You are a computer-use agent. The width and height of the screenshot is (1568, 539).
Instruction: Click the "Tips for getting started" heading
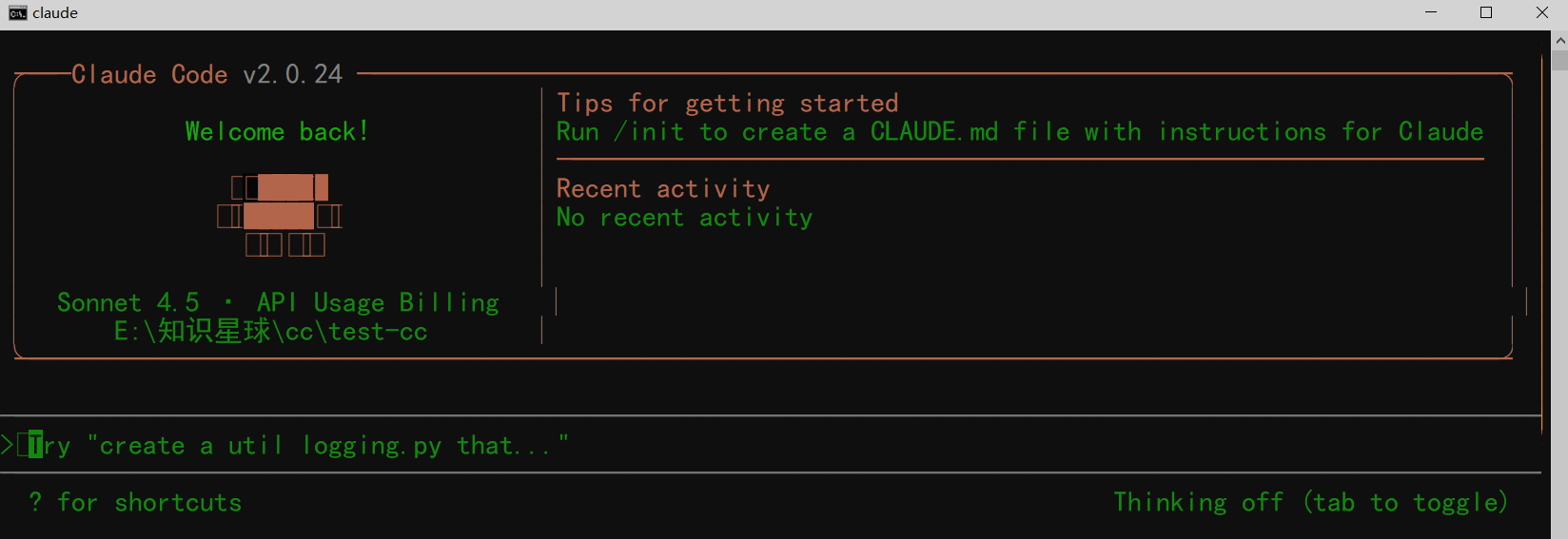coord(727,103)
